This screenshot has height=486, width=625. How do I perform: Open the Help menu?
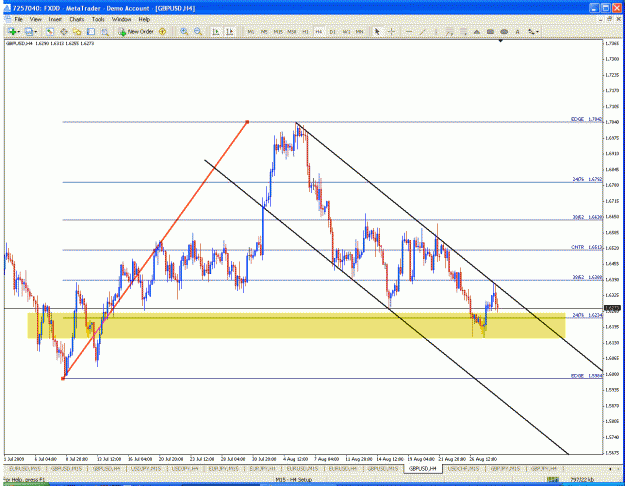point(144,19)
